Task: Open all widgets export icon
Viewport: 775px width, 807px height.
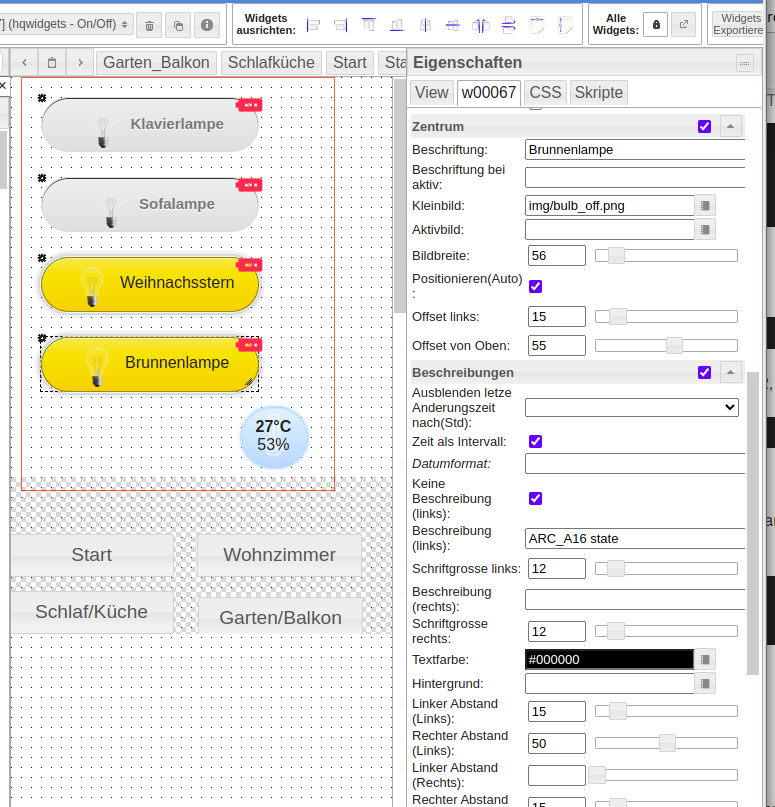Action: coord(683,25)
